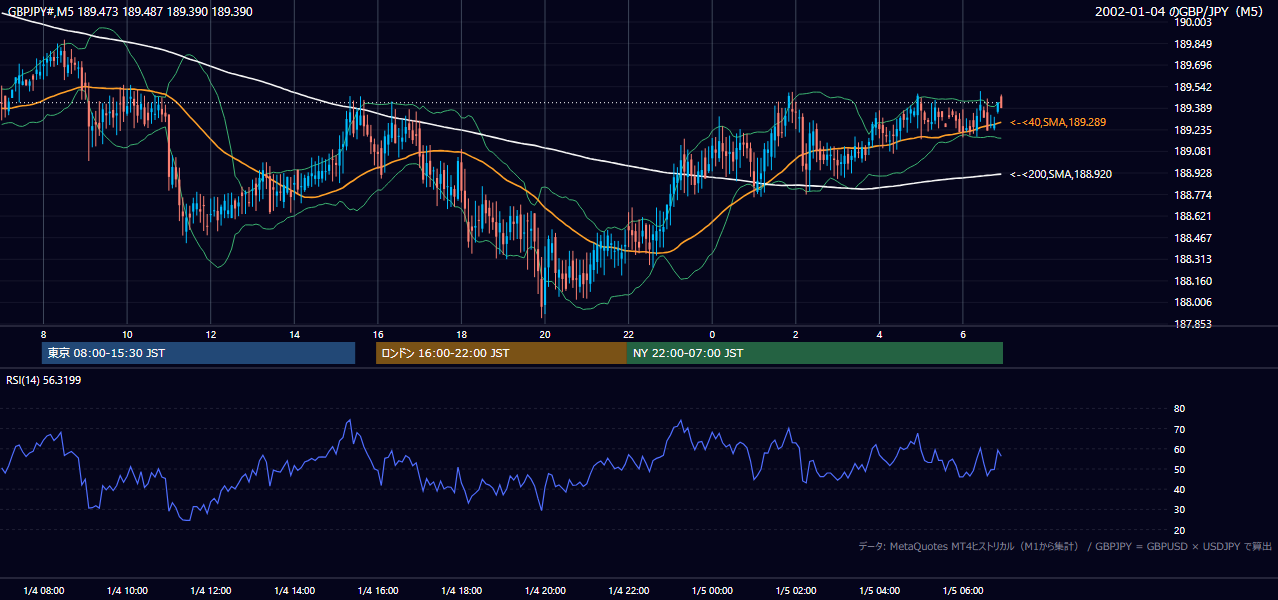1278x600 pixels.
Task: Click the price level 189.081
Action: coord(1194,151)
